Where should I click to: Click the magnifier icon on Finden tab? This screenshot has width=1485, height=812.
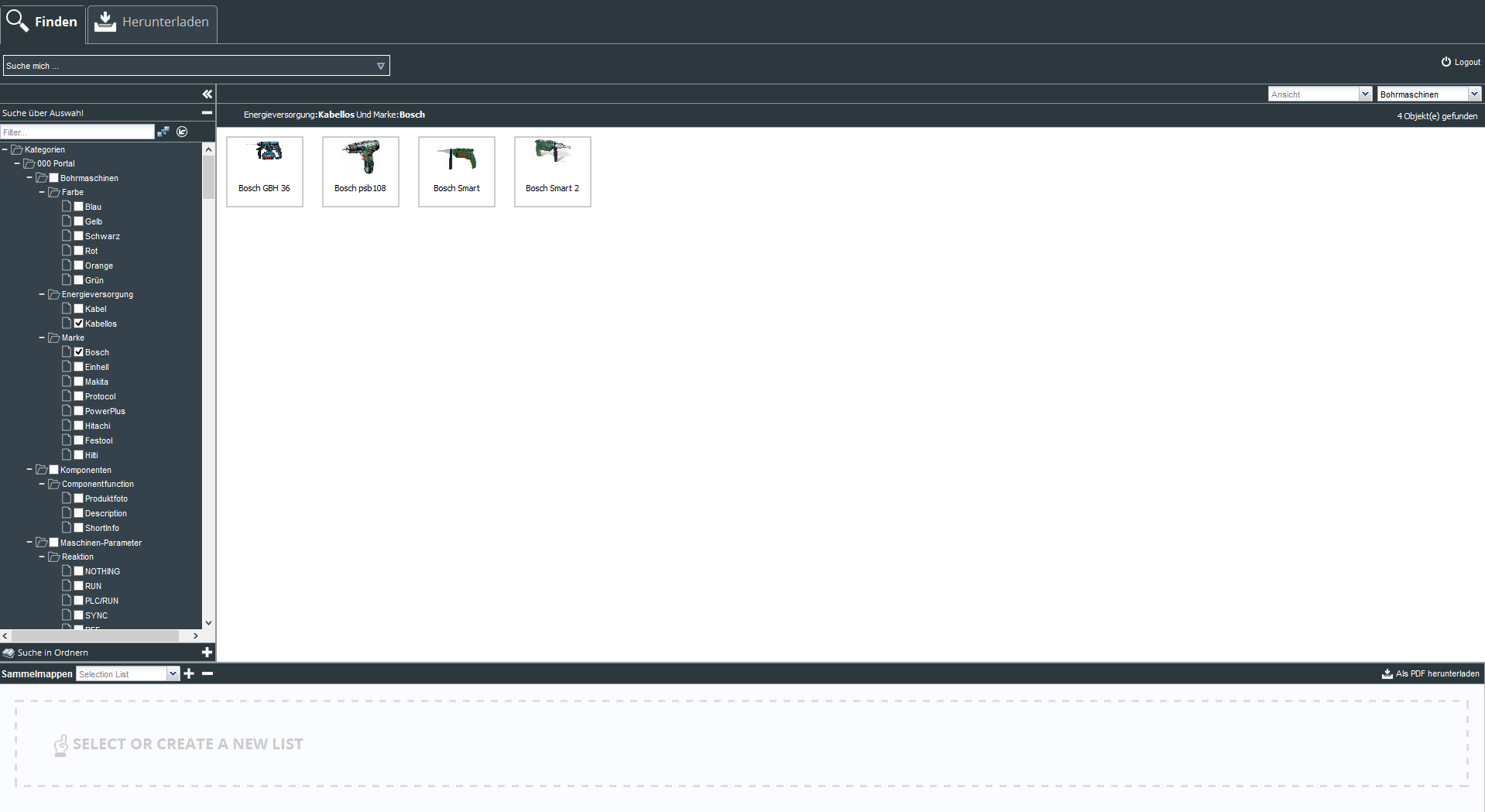[x=17, y=20]
